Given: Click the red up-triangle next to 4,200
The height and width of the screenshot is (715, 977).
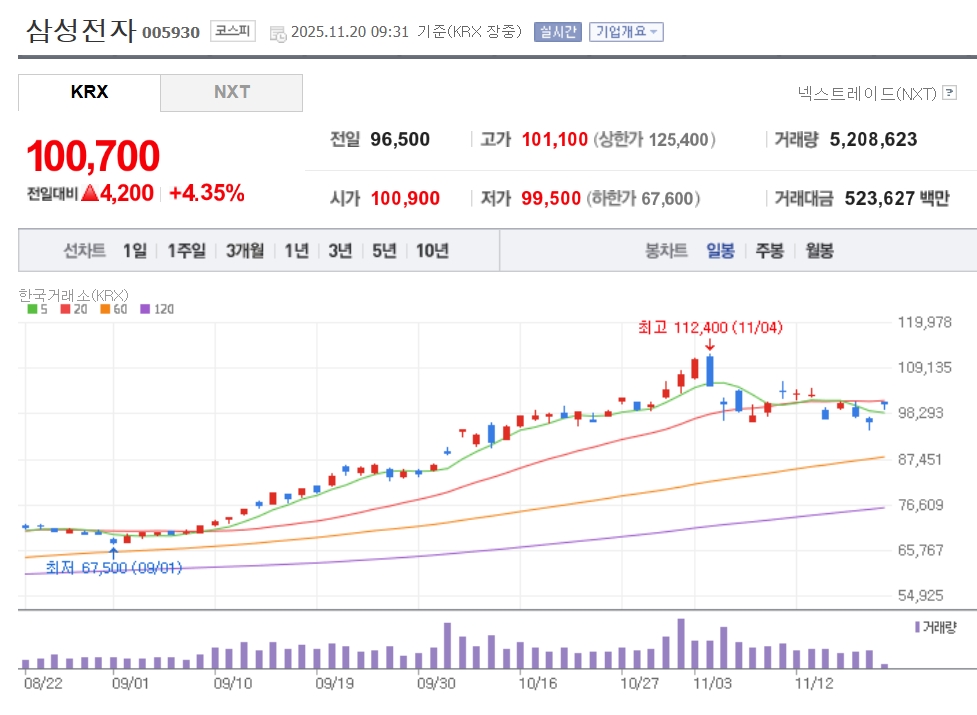Looking at the screenshot, I should pos(89,193).
